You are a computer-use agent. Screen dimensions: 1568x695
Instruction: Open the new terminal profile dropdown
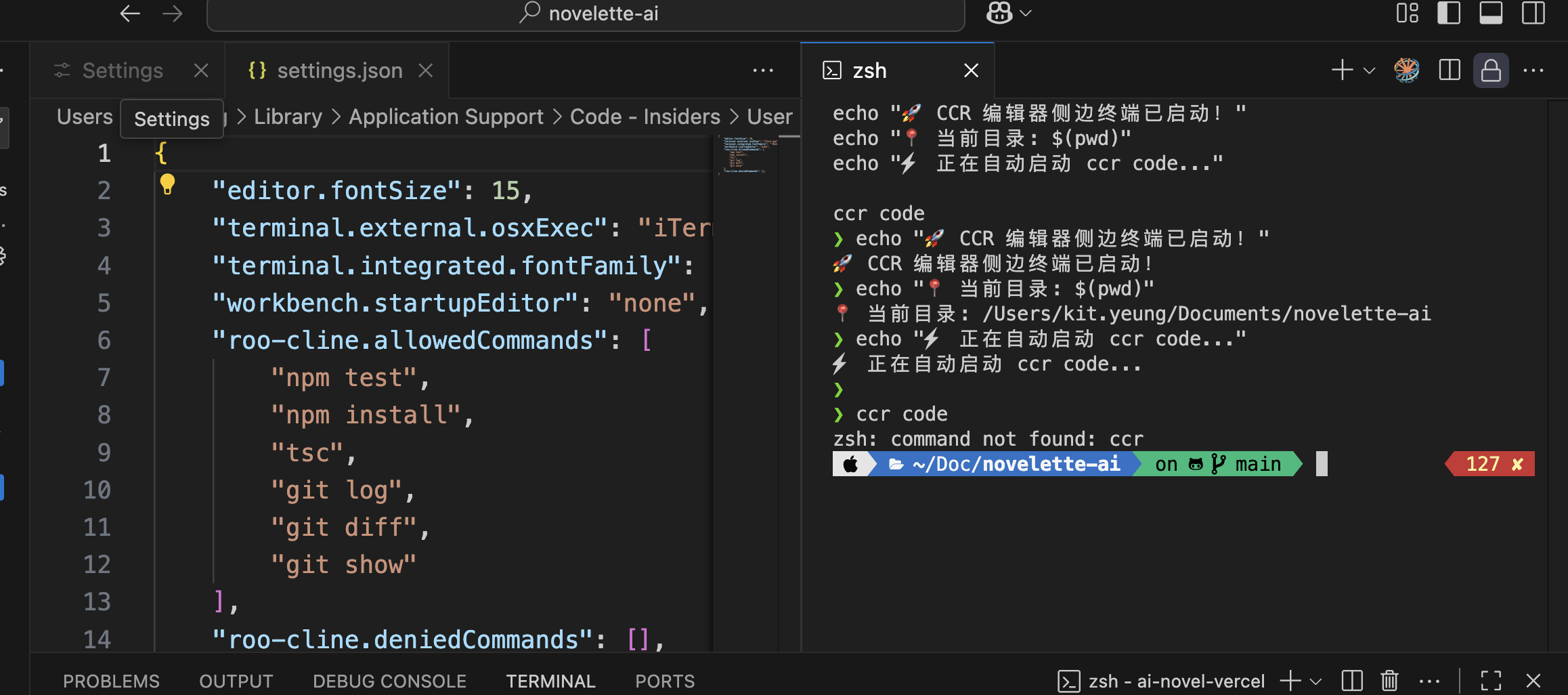1369,70
